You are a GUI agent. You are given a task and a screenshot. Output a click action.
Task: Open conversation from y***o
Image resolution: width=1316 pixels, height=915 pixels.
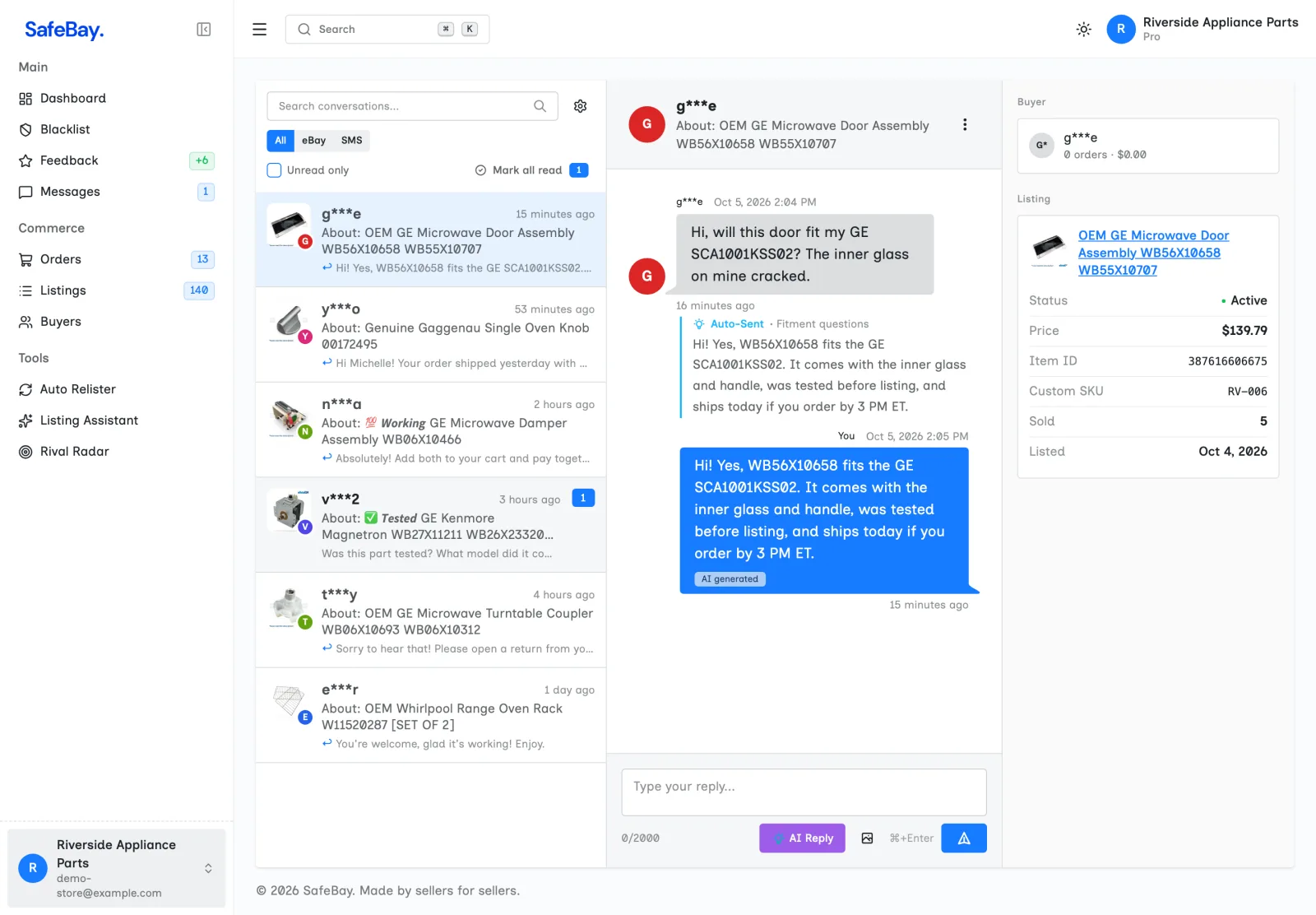point(431,335)
